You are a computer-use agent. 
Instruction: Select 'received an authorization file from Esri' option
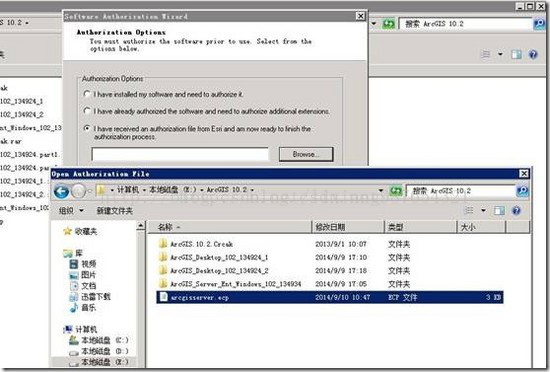point(87,128)
